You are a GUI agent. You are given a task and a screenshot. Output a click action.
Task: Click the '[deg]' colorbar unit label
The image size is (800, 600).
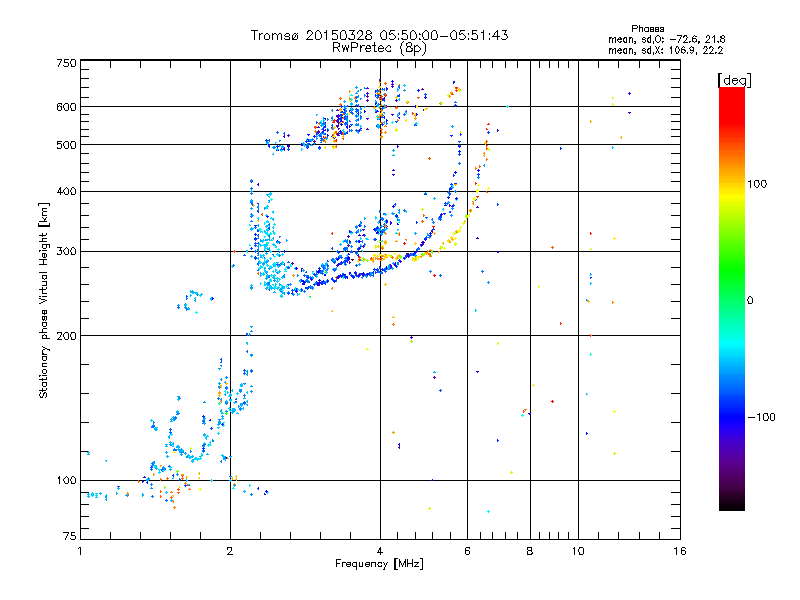point(734,80)
